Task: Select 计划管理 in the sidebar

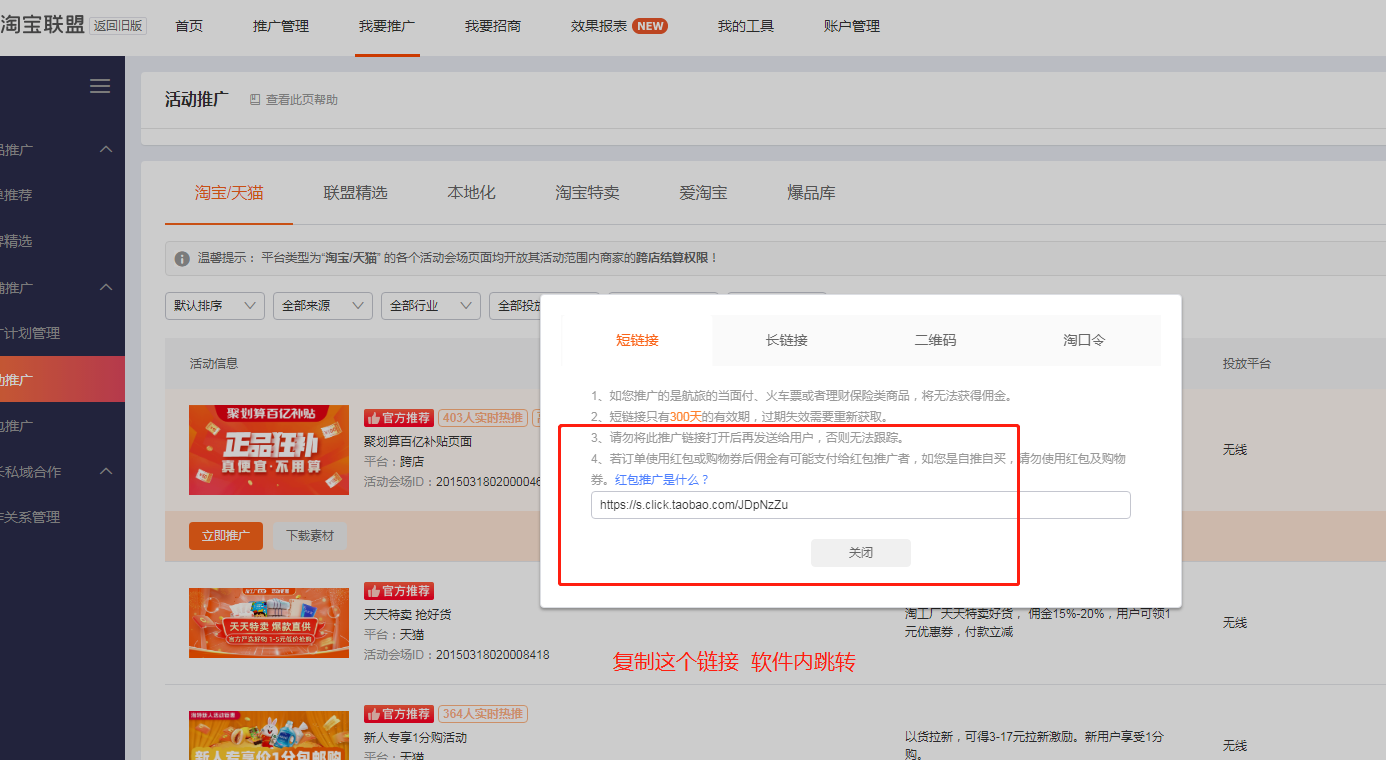Action: pos(32,334)
